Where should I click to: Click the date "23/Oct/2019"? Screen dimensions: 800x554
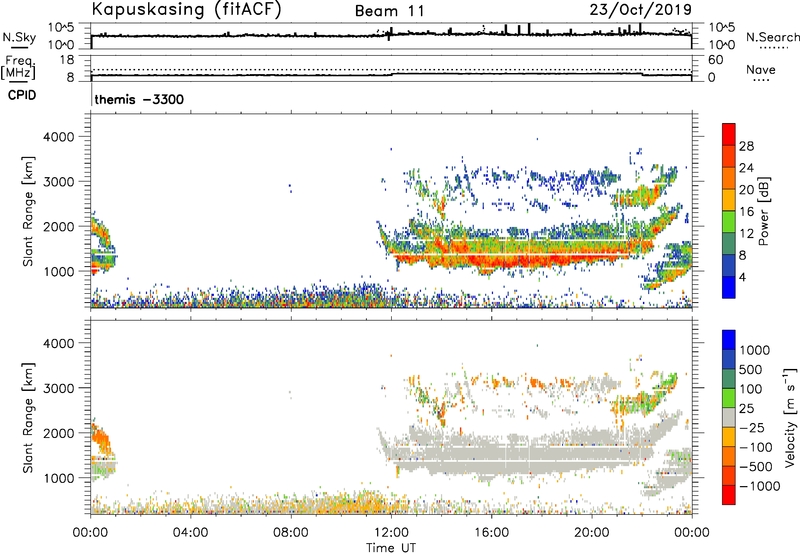click(x=640, y=10)
